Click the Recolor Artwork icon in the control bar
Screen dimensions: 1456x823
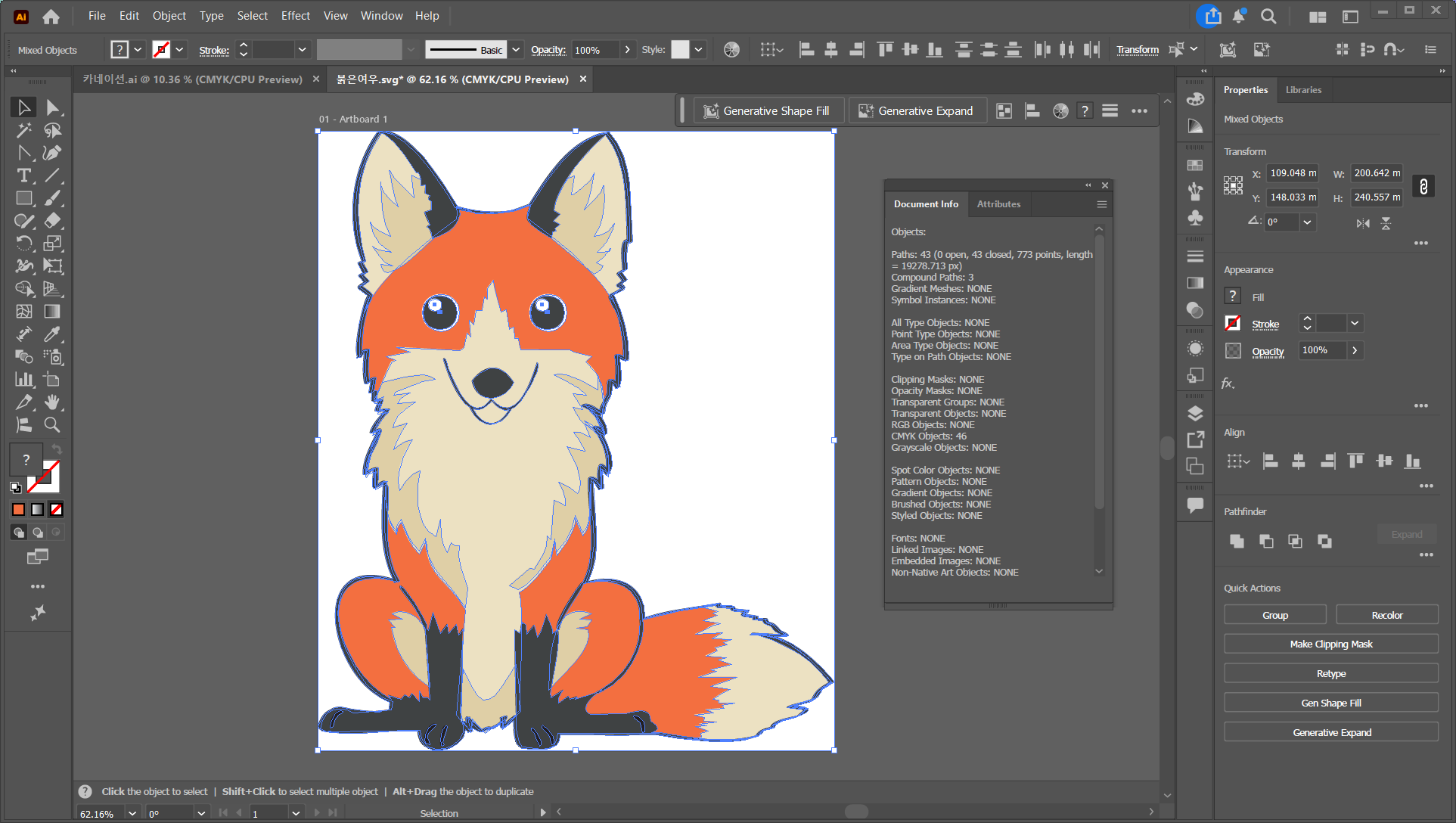click(x=731, y=50)
